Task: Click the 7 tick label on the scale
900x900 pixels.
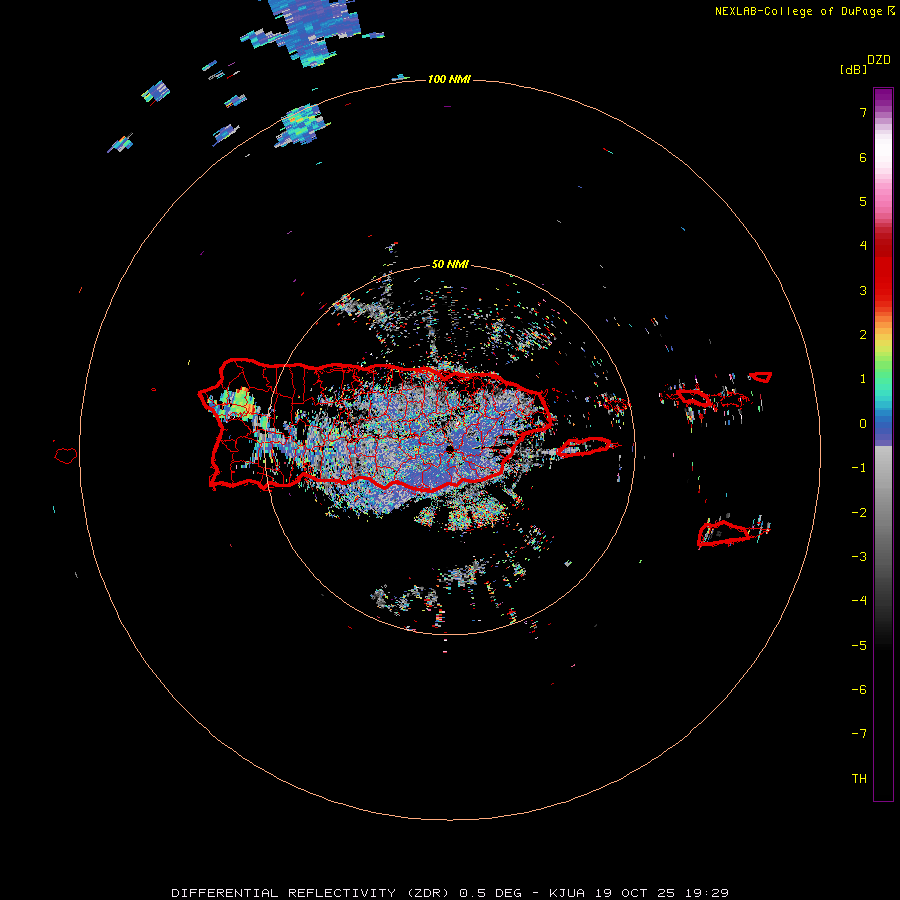Action: pyautogui.click(x=863, y=112)
